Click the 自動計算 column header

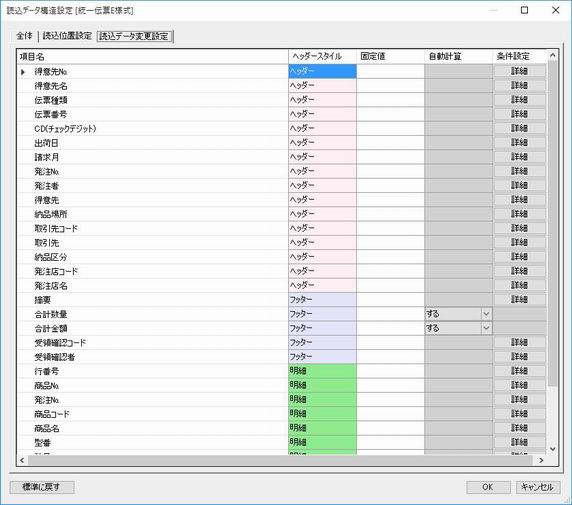[458, 56]
